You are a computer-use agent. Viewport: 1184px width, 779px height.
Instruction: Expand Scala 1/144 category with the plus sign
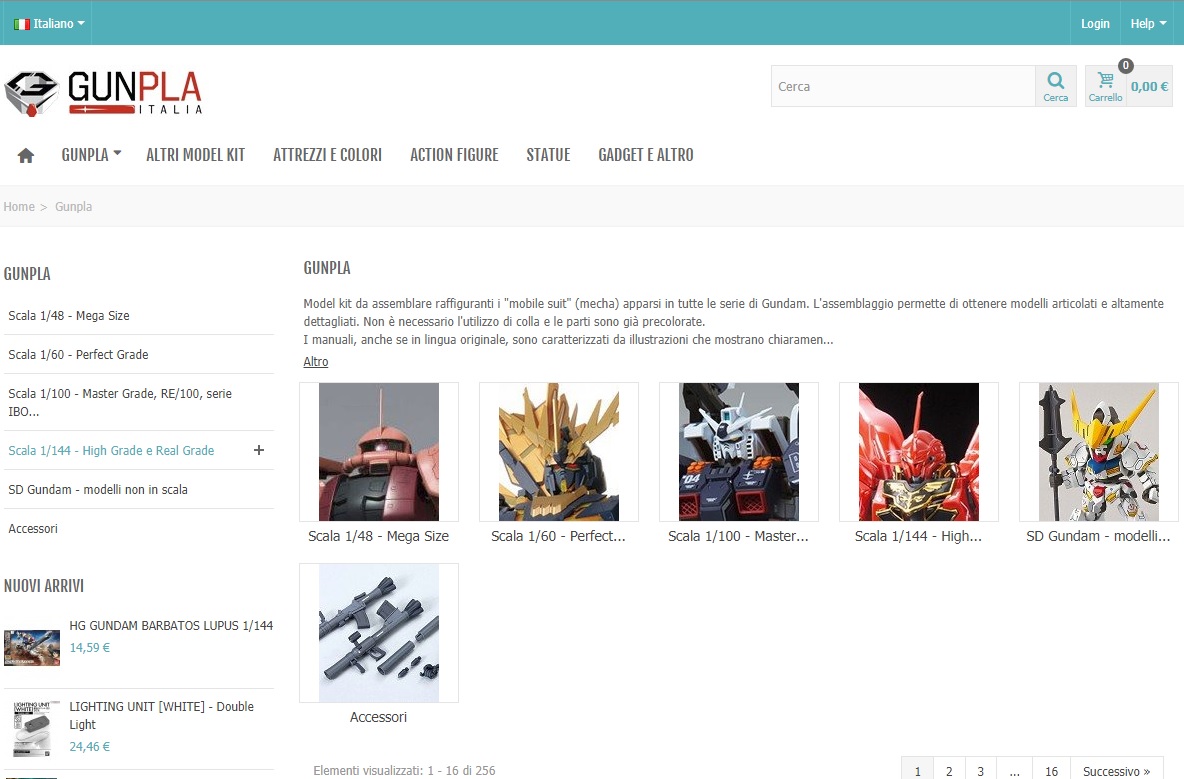coord(259,449)
